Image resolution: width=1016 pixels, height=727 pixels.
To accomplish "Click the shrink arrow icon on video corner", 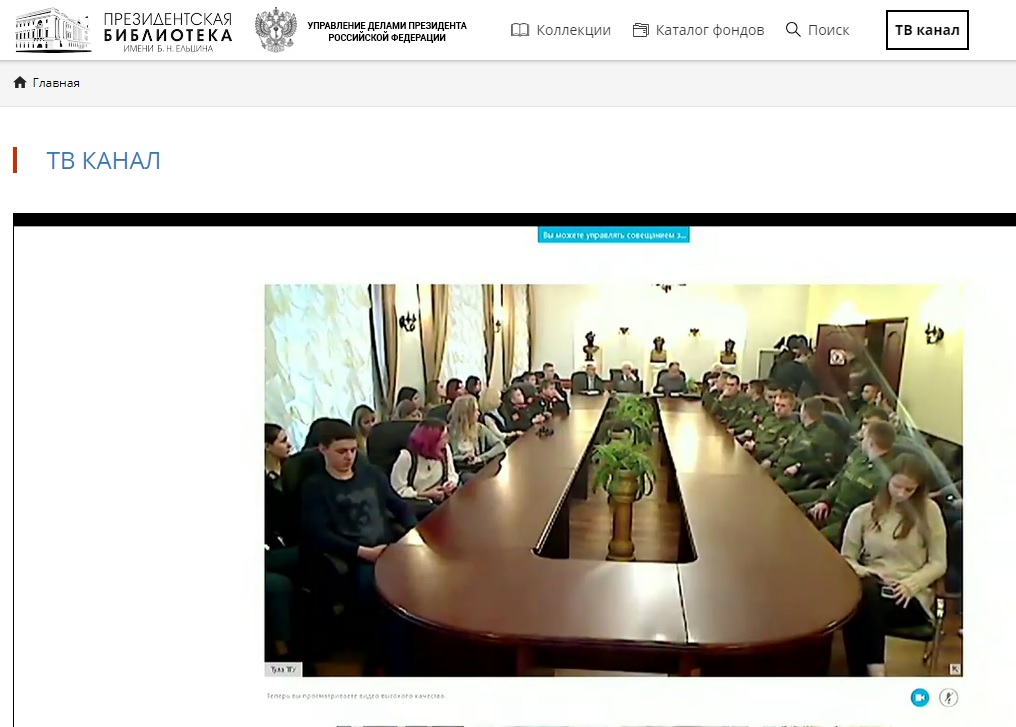I will 955,669.
